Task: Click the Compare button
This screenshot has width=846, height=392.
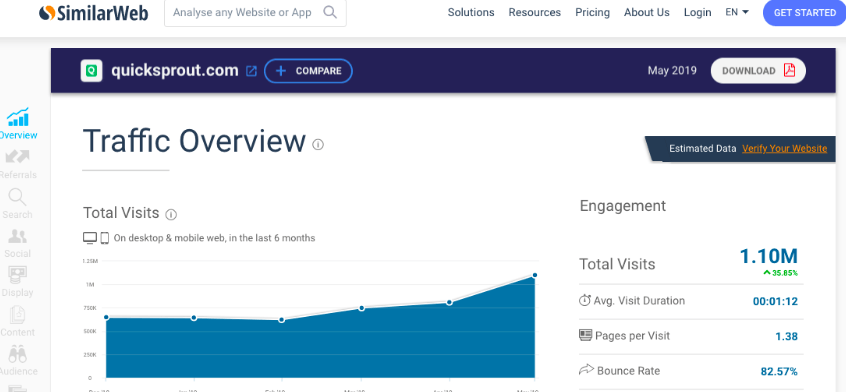Action: [x=308, y=71]
